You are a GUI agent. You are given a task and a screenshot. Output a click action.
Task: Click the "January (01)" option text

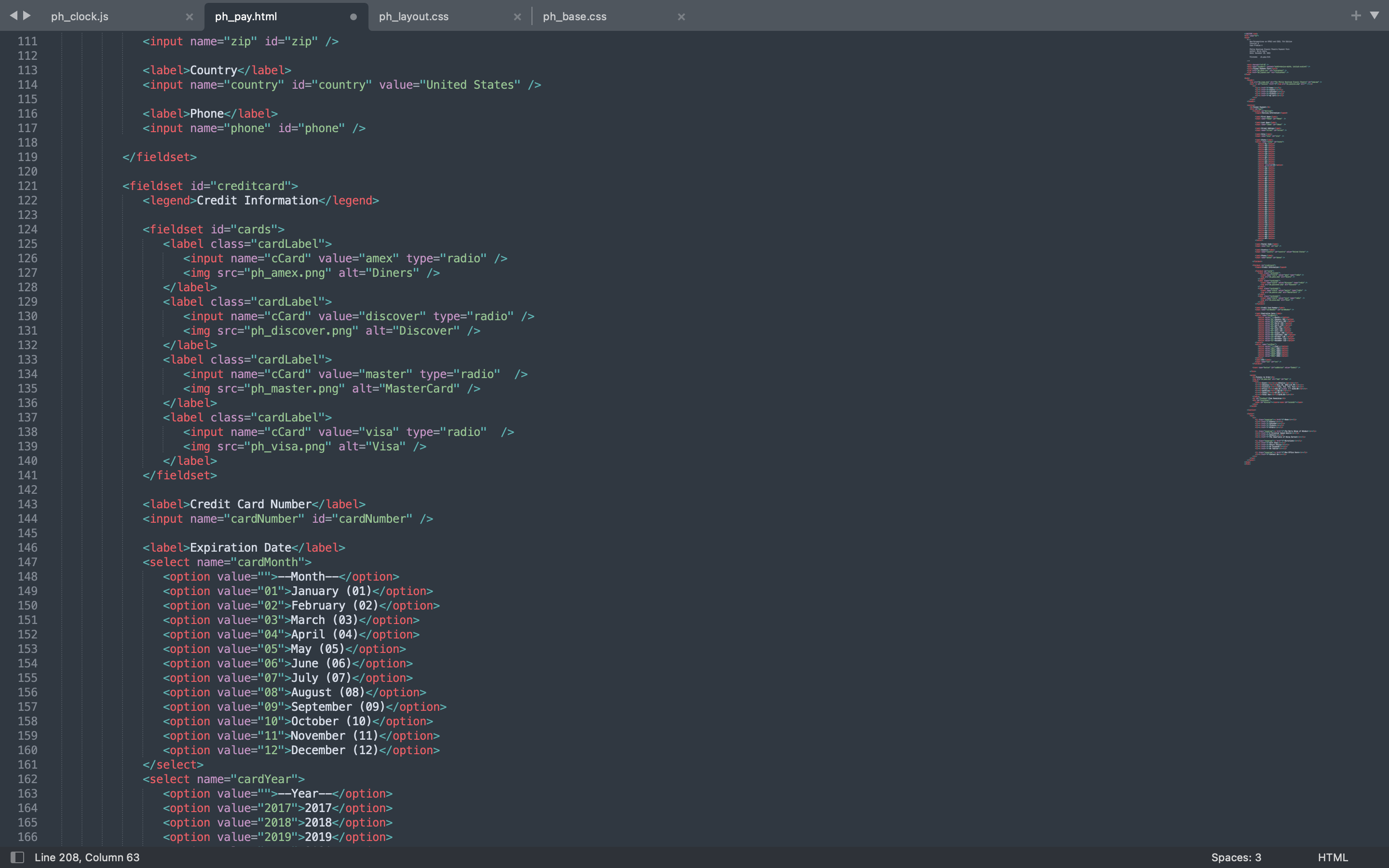click(332, 591)
